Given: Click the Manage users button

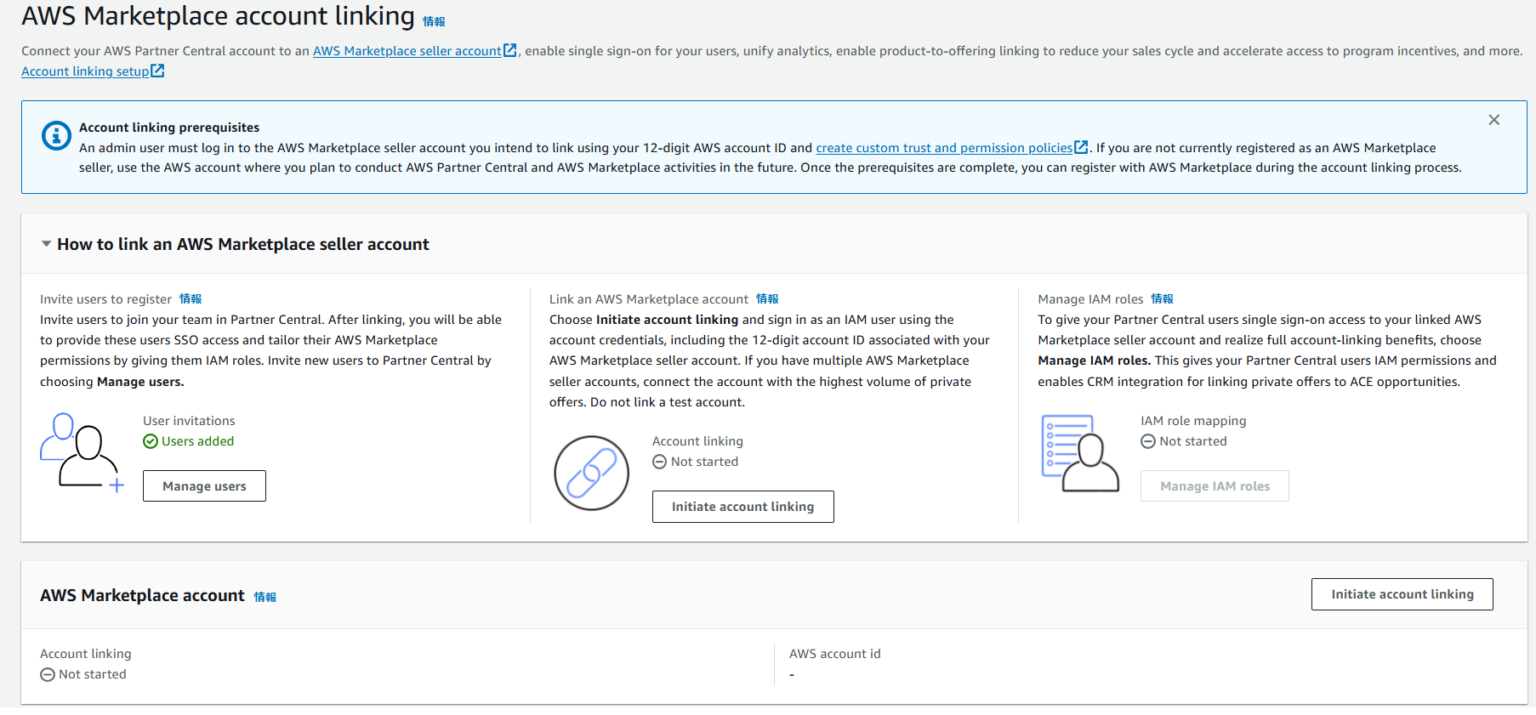Looking at the screenshot, I should (x=204, y=485).
